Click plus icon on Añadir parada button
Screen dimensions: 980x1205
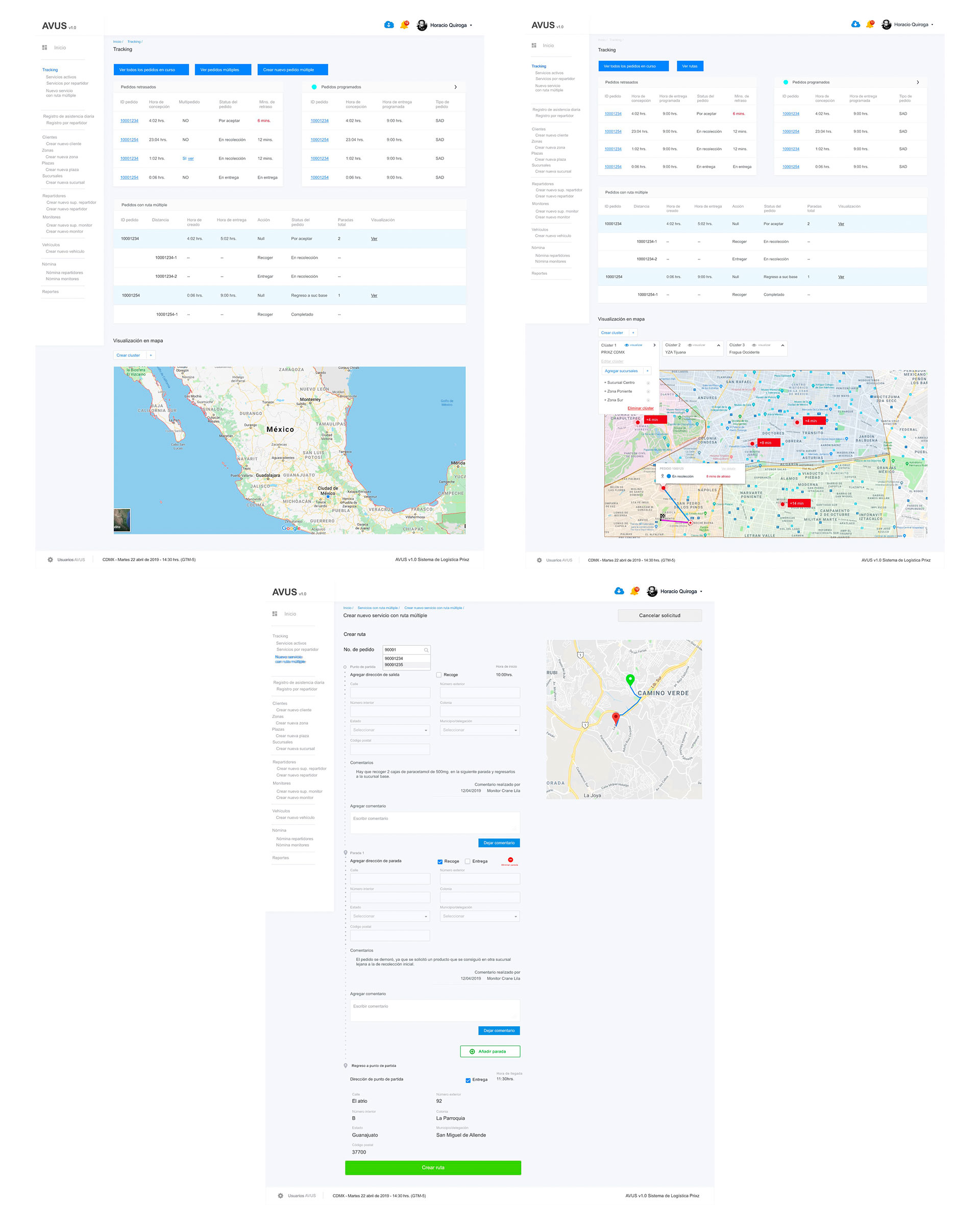point(472,1051)
